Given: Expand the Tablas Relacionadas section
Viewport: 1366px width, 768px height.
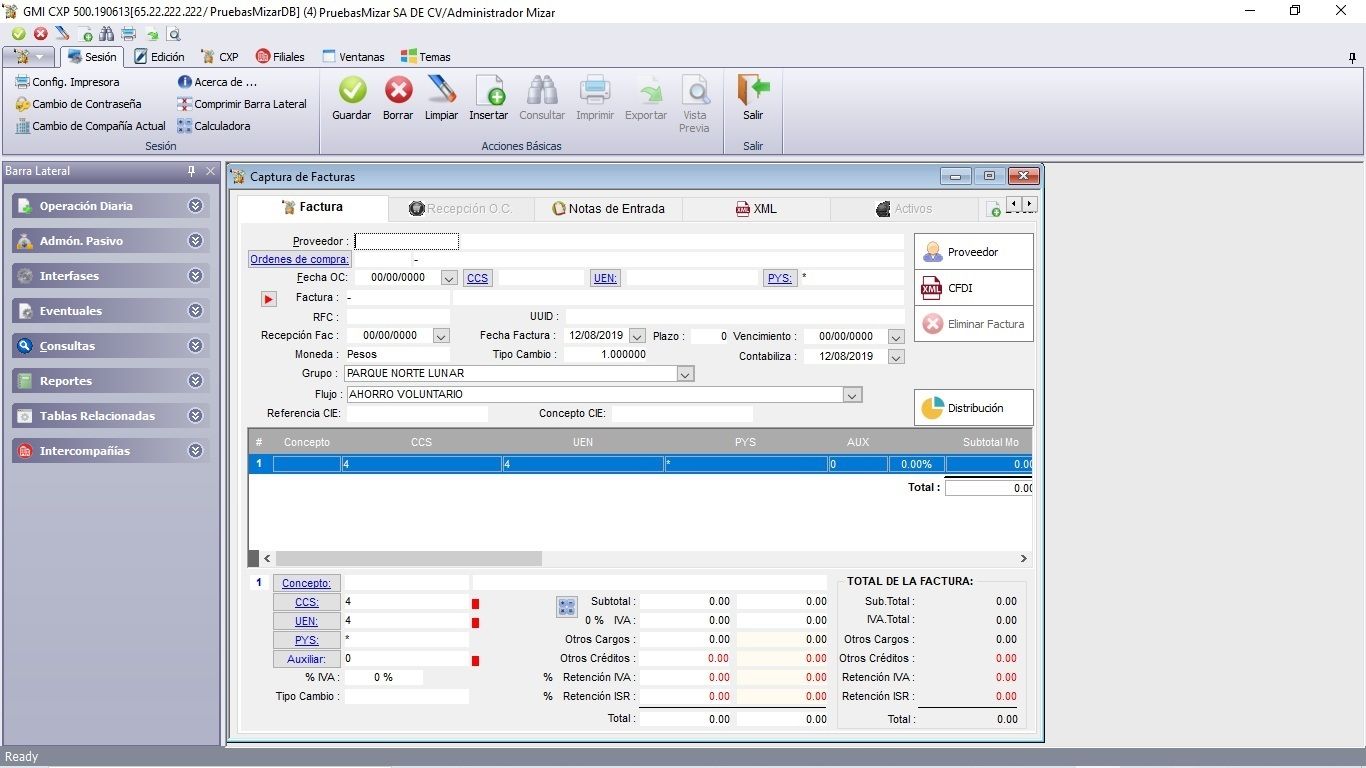Looking at the screenshot, I should [x=195, y=416].
